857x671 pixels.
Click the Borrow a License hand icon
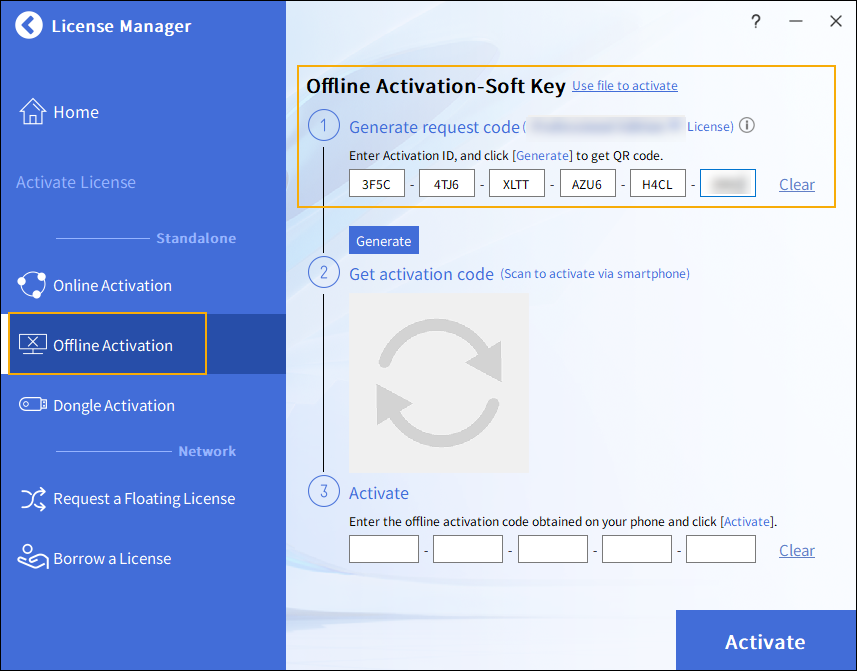33,558
